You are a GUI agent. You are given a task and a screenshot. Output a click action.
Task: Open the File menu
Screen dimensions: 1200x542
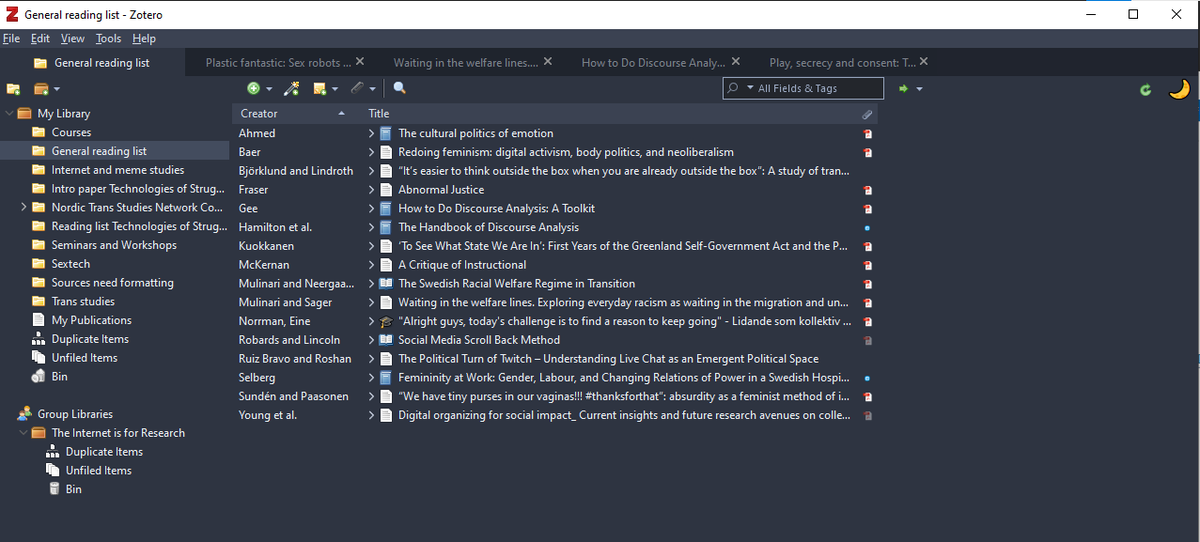(11, 38)
